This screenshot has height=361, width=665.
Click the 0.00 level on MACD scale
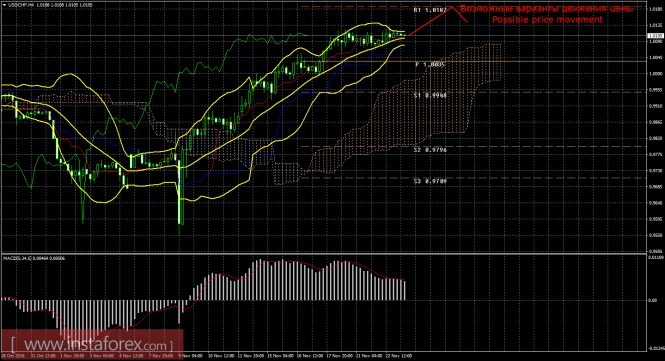click(653, 300)
